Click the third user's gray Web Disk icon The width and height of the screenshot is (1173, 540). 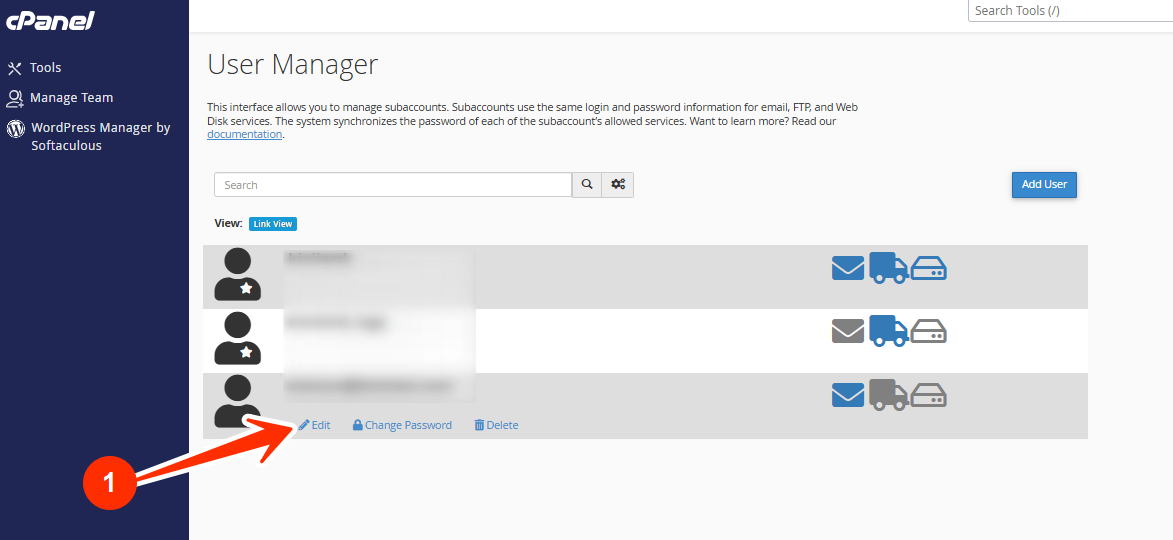point(929,395)
